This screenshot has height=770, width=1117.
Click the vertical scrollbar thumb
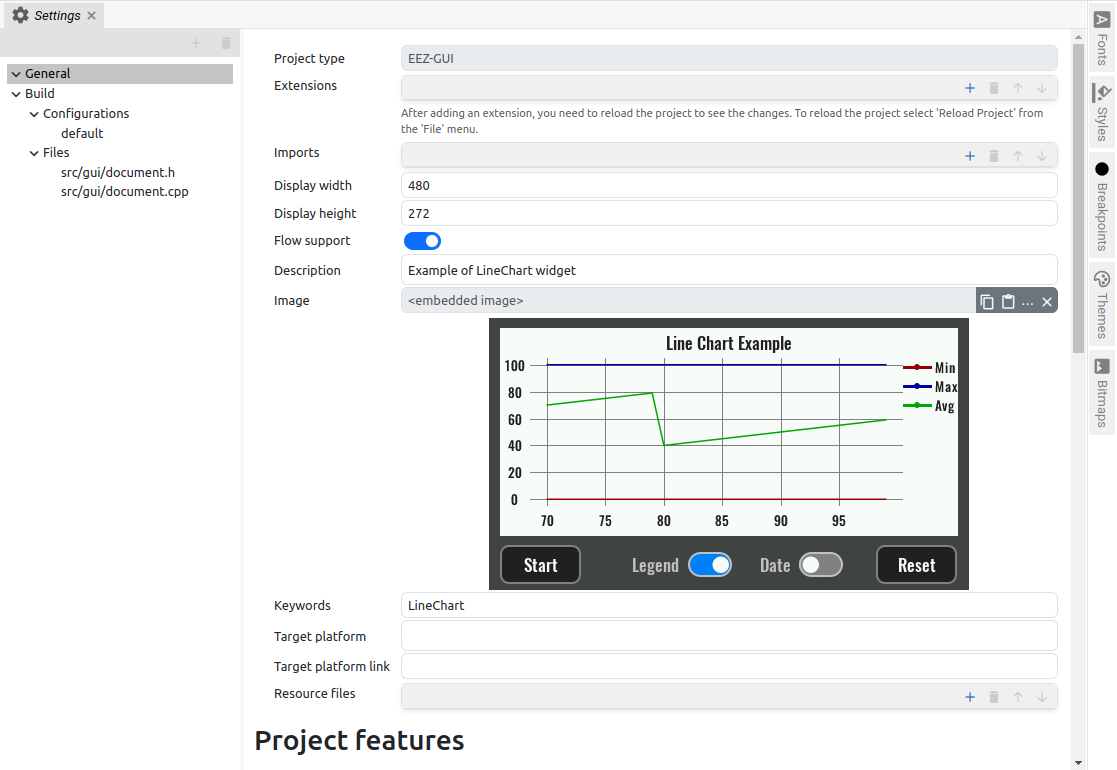click(1078, 197)
